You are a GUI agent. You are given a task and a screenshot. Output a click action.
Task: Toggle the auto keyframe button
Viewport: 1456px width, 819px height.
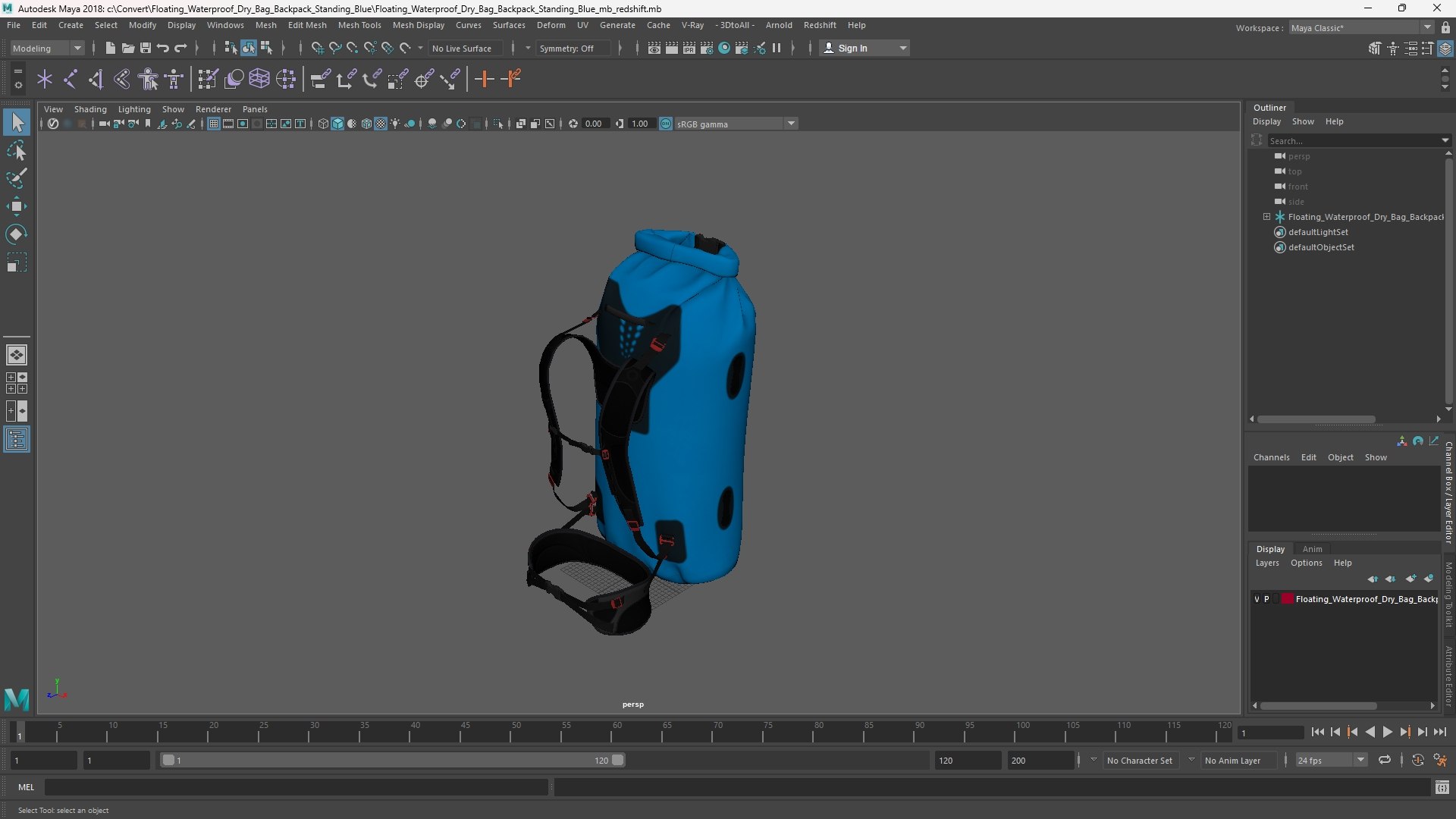tap(1418, 760)
